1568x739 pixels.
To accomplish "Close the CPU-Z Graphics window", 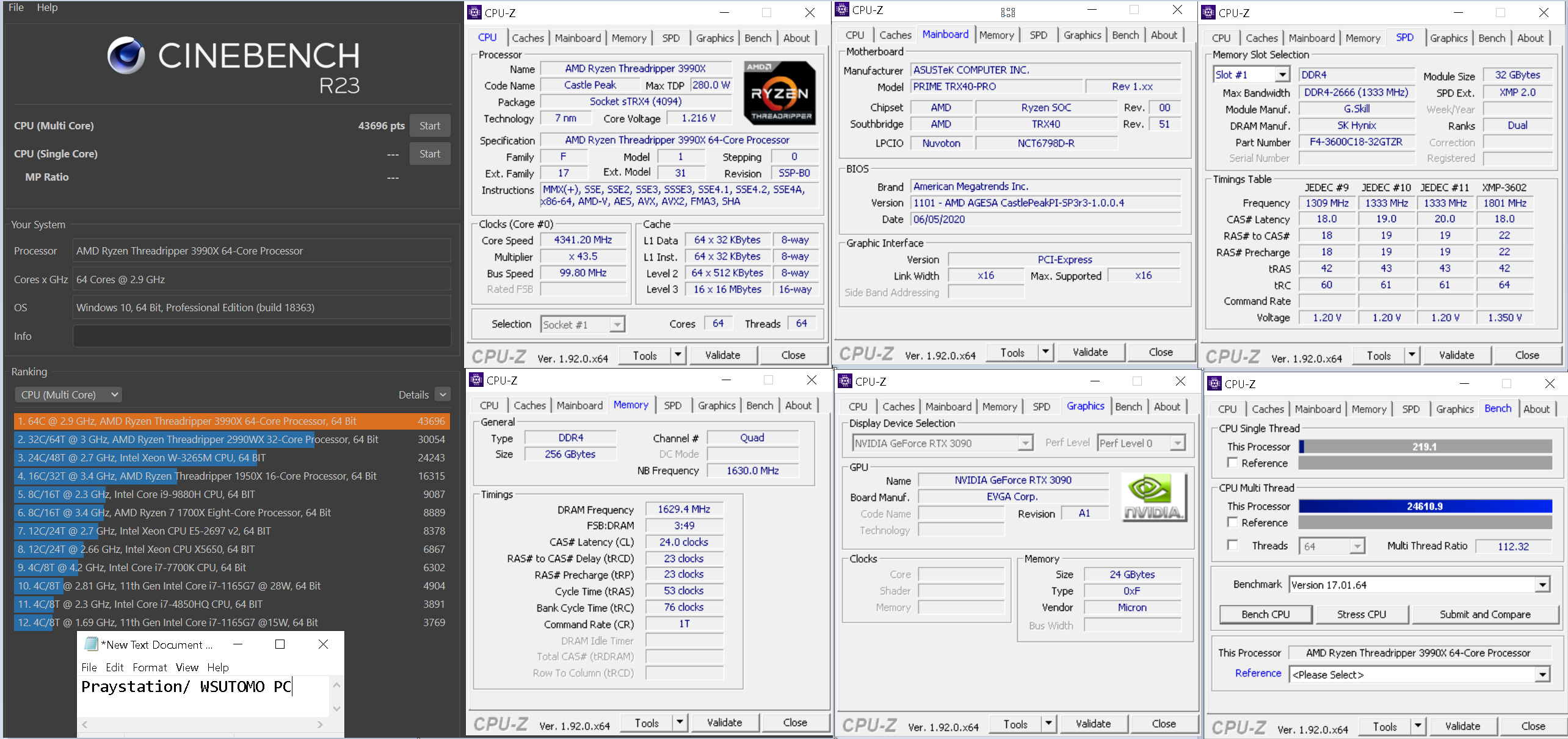I will 1180,381.
